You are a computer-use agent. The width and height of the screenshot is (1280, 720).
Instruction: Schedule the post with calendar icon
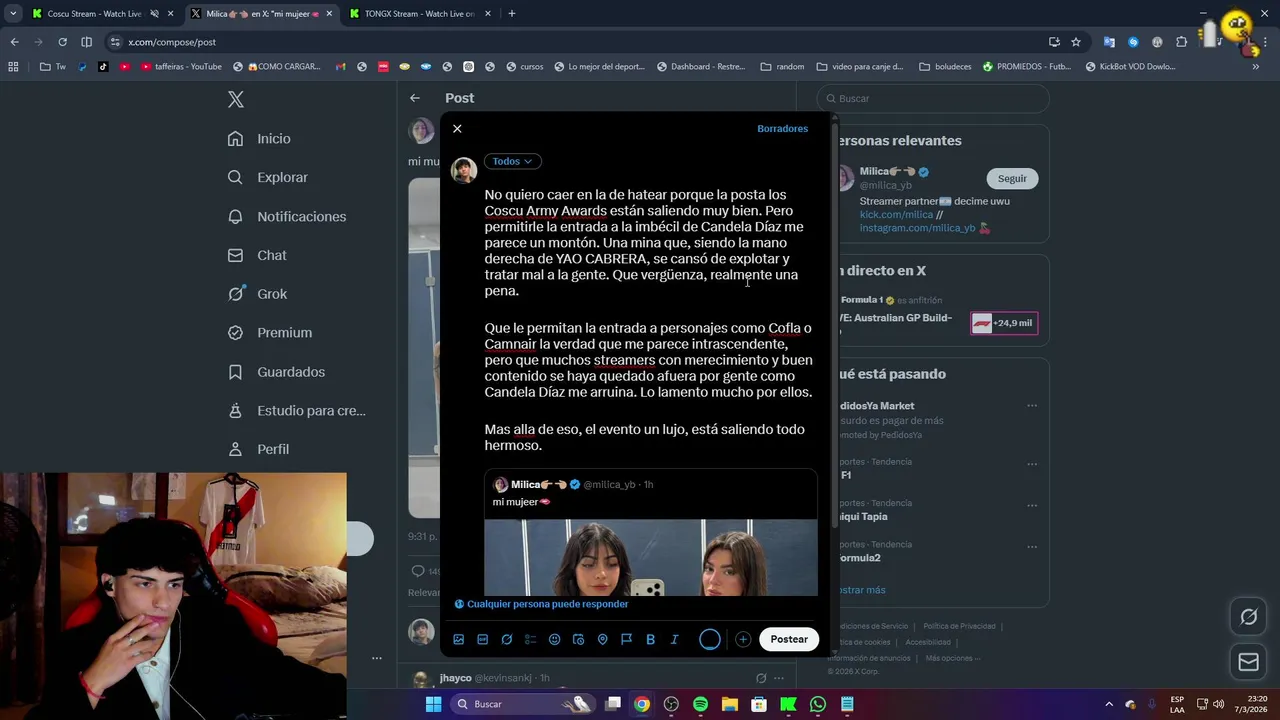pos(579,639)
